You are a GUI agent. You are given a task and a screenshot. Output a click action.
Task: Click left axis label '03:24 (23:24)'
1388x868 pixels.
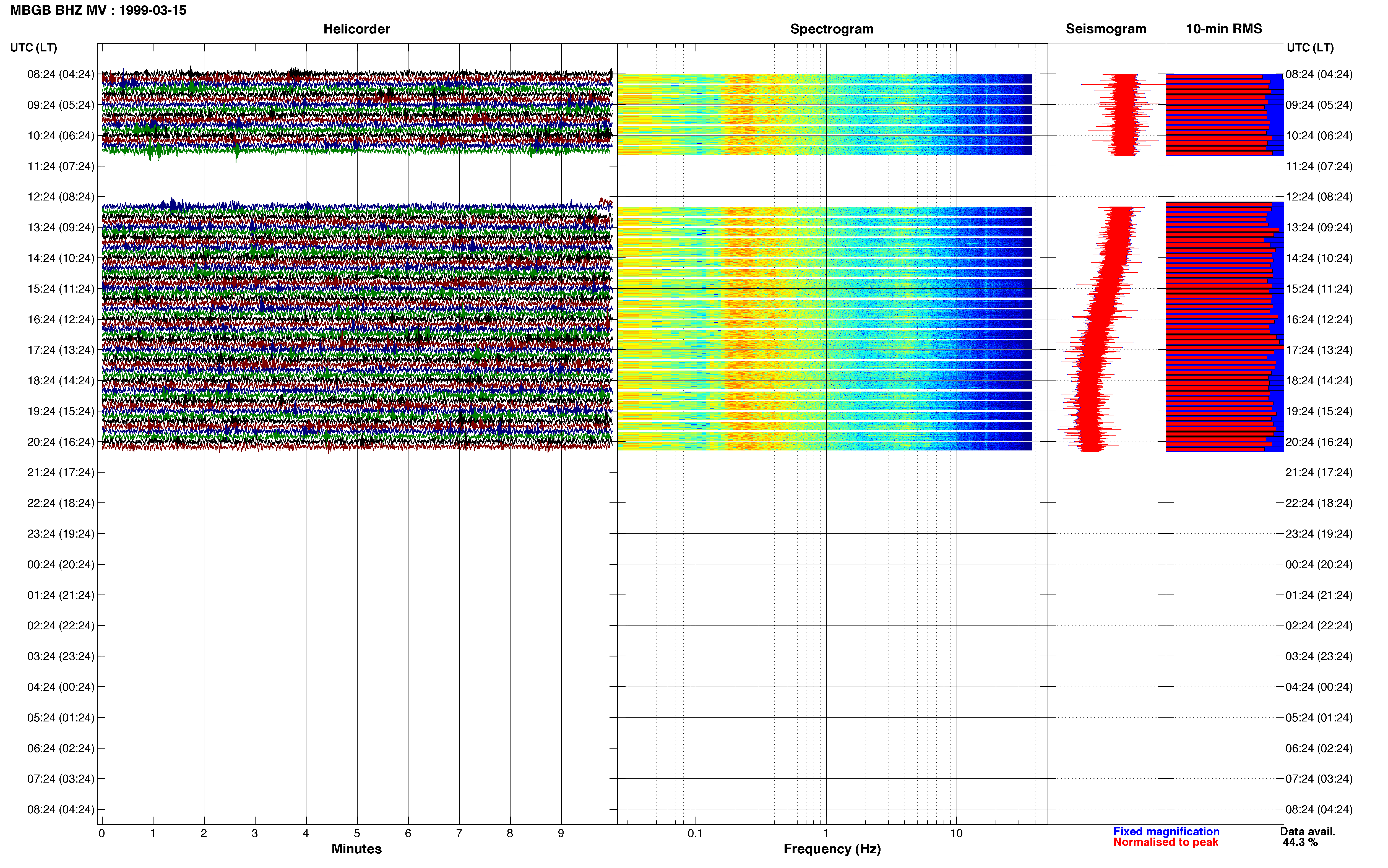(x=61, y=656)
